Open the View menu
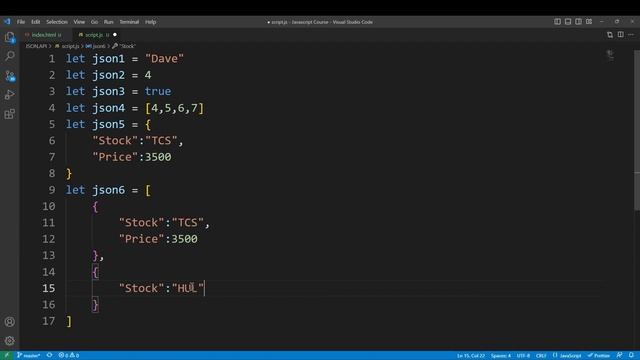 tap(79, 22)
